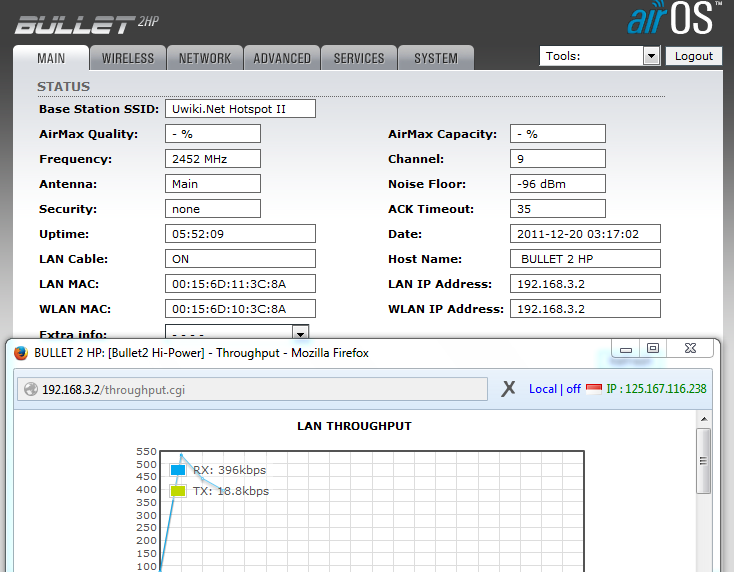The width and height of the screenshot is (734, 572).
Task: Click the Bullet 2HP logo
Action: tap(87, 24)
